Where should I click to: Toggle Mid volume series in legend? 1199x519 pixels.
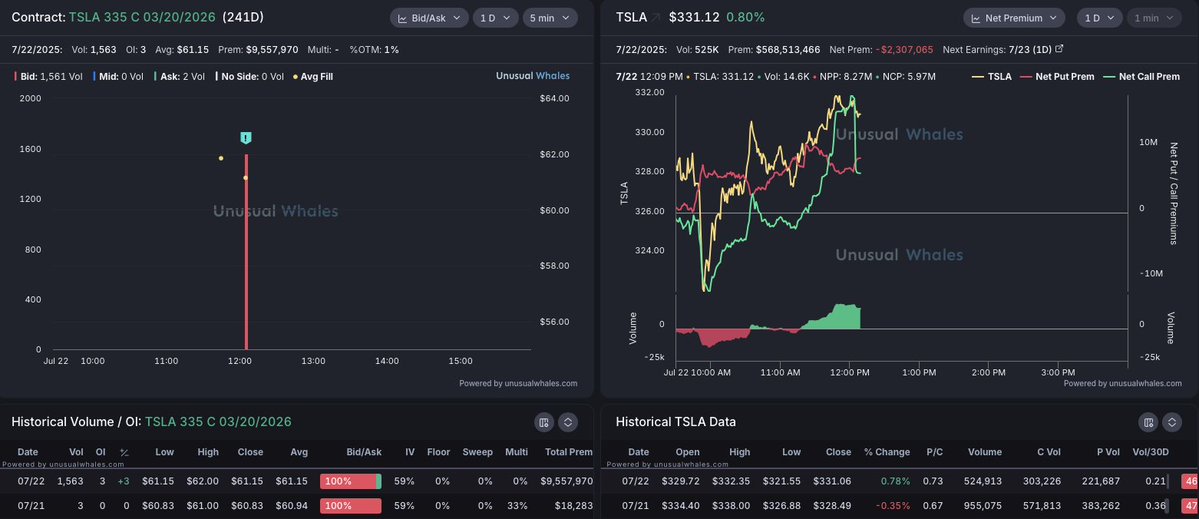pos(119,76)
